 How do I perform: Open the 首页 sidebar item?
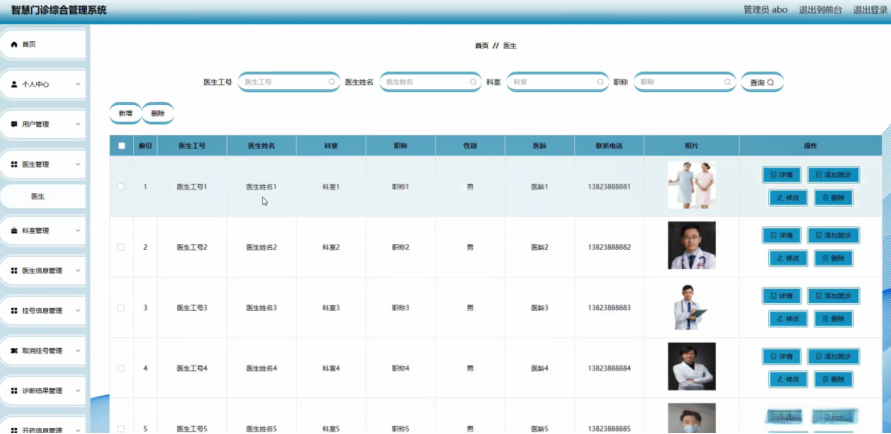pyautogui.click(x=43, y=44)
